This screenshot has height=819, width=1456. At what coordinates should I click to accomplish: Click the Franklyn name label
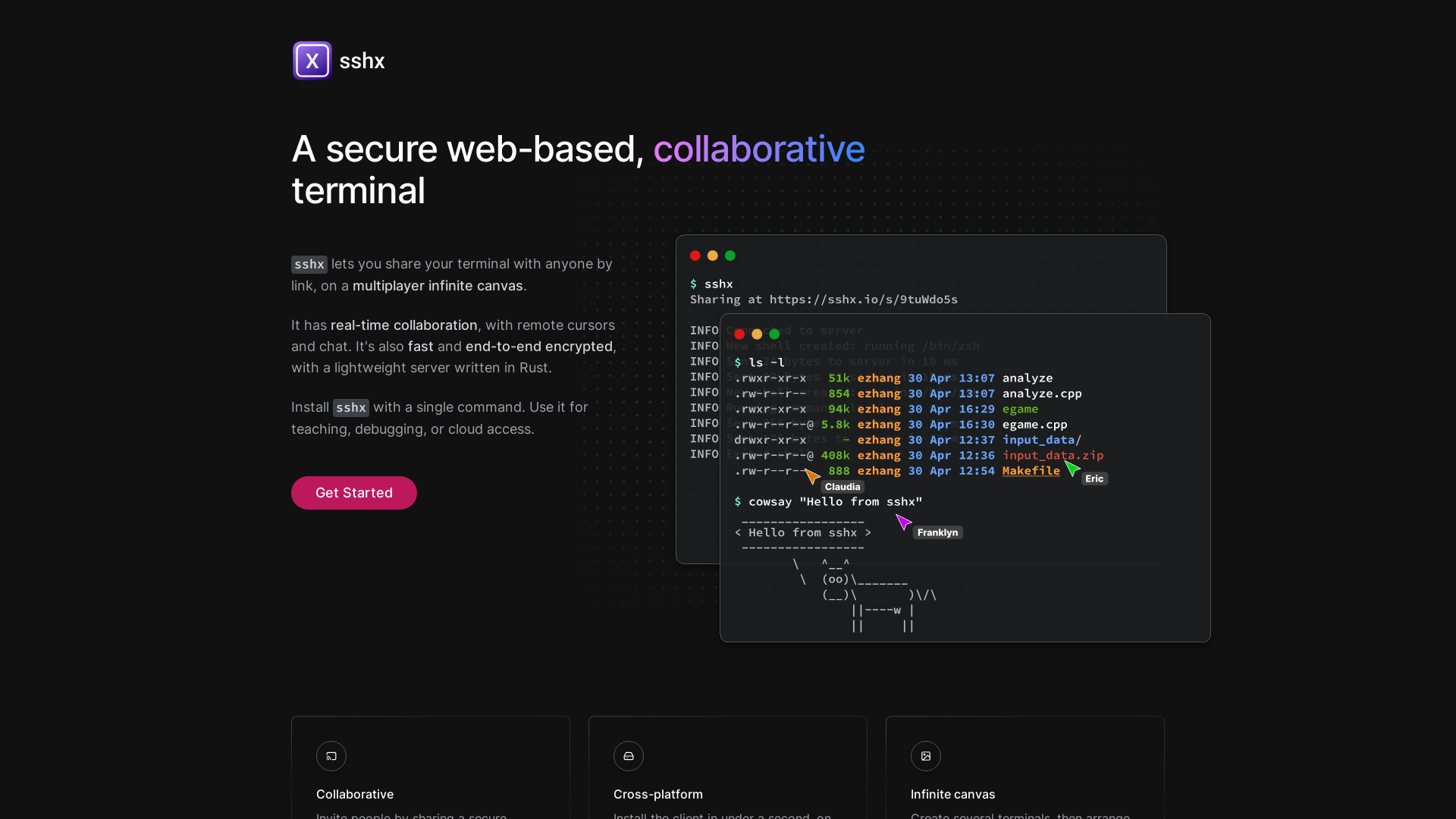[937, 532]
